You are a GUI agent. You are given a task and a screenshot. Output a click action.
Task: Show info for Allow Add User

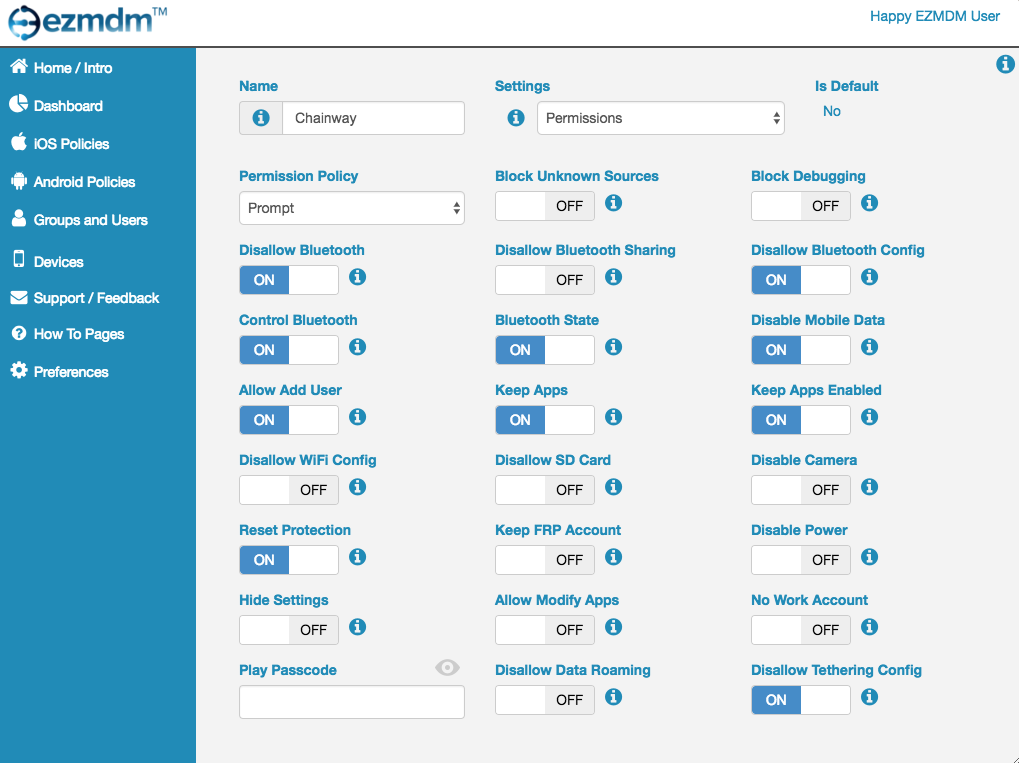coord(357,417)
